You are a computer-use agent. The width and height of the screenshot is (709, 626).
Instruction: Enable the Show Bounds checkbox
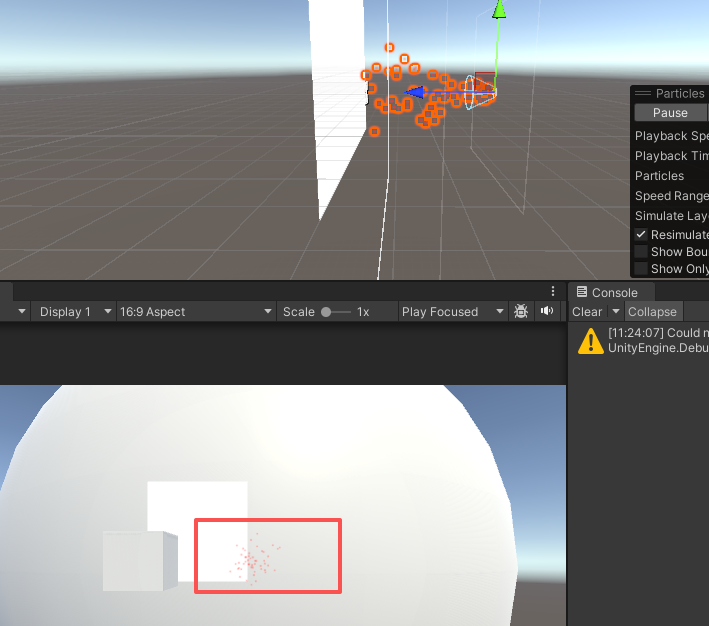point(641,251)
